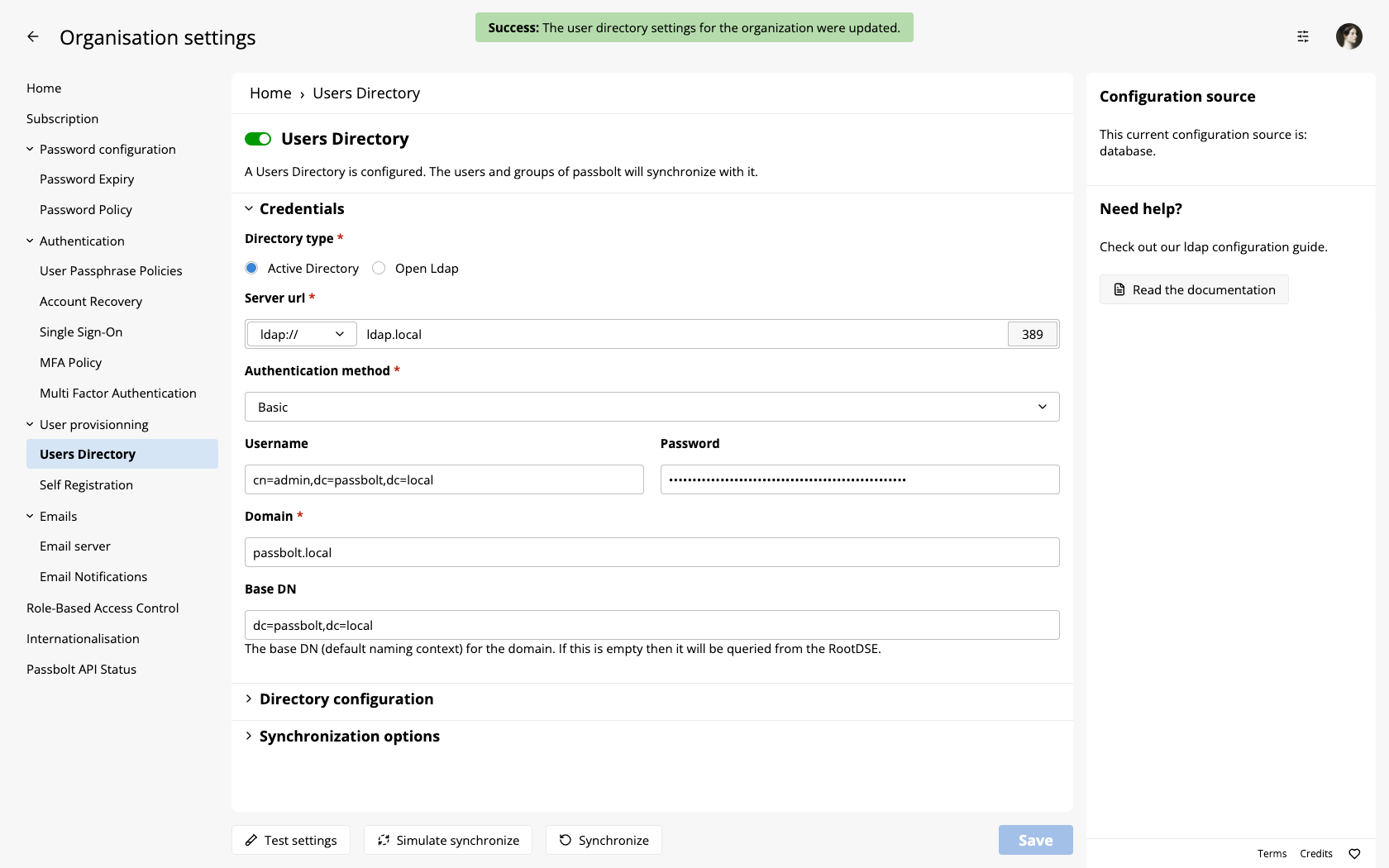Click the Synchronize button
This screenshot has width=1389, height=868.
point(604,840)
